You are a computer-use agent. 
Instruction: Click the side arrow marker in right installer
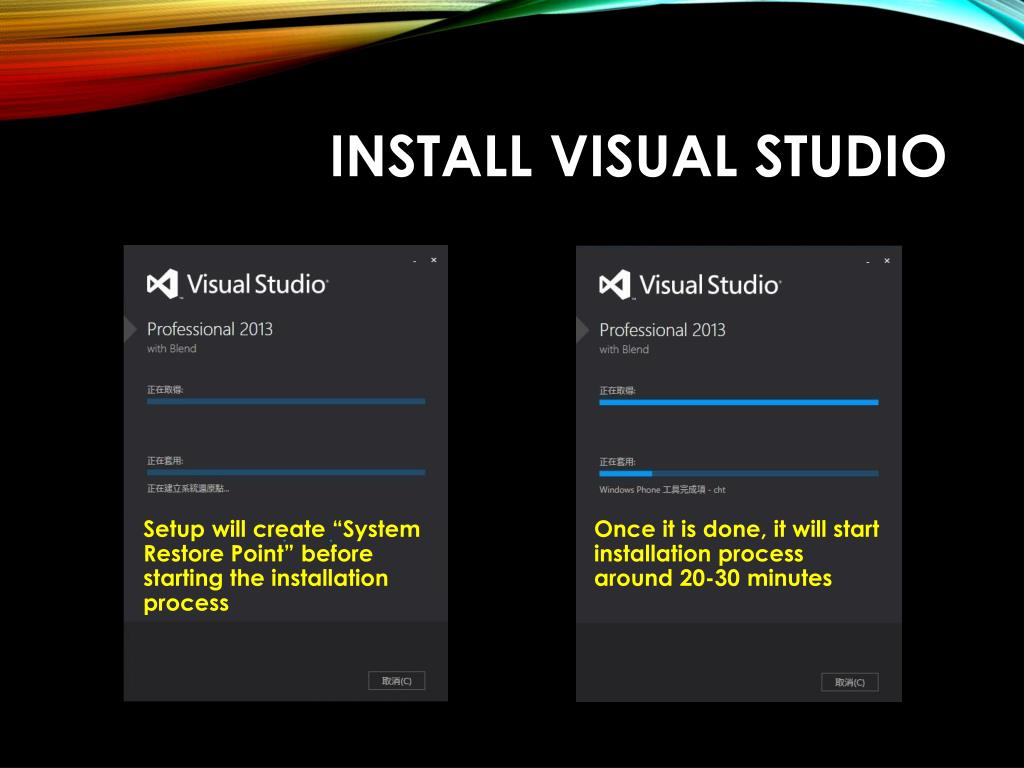(583, 330)
